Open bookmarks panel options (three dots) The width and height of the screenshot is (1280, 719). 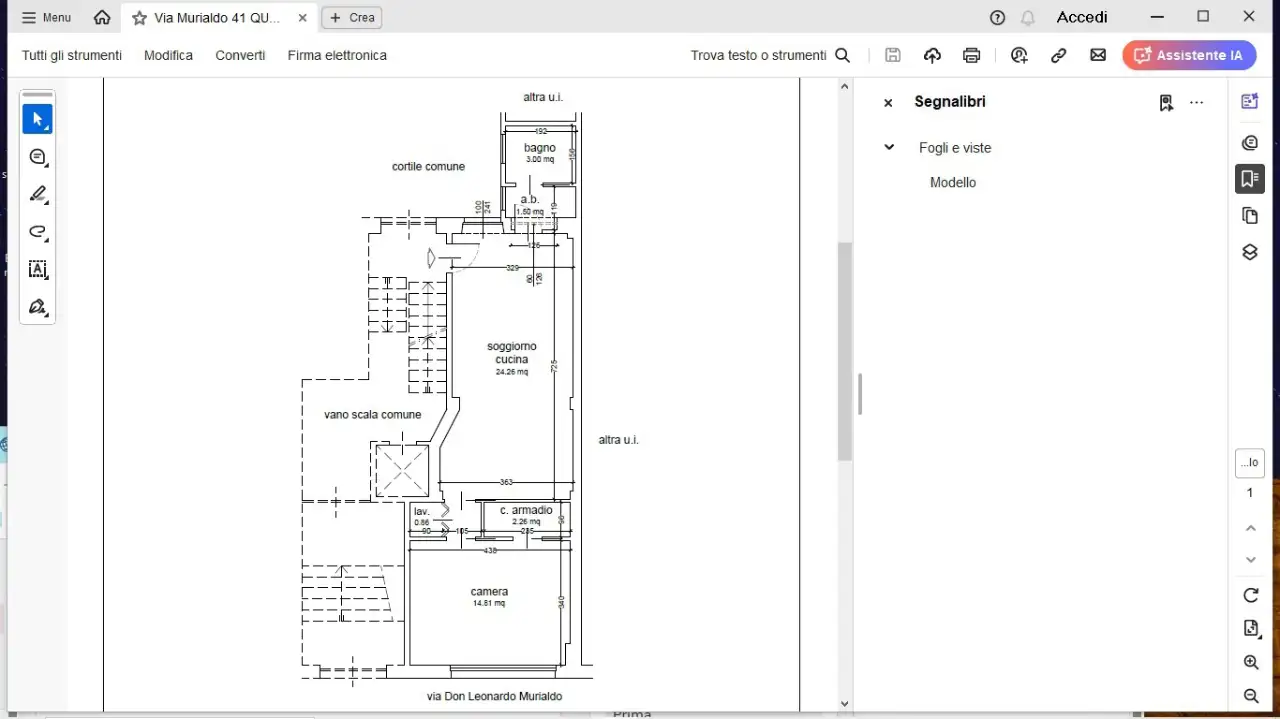(1196, 102)
